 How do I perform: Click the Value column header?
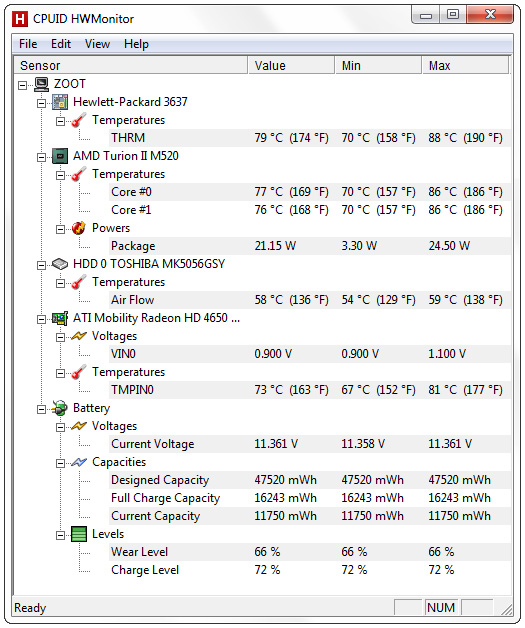291,65
